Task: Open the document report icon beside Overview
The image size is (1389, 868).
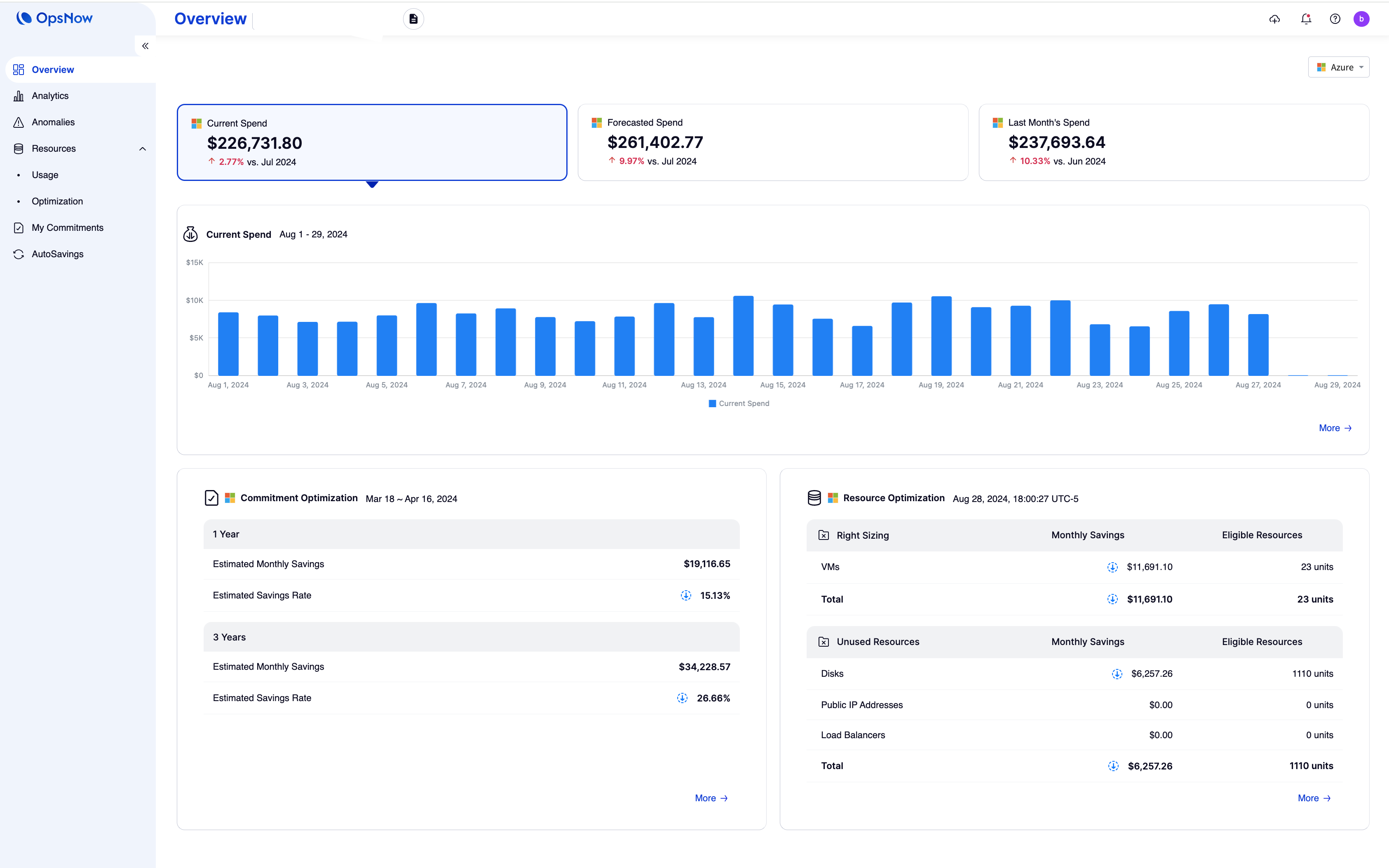Action: pos(413,19)
